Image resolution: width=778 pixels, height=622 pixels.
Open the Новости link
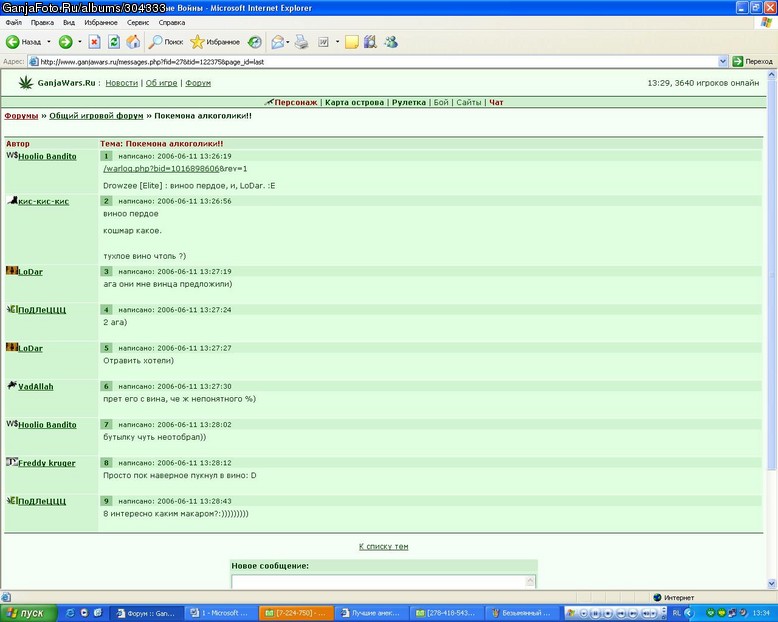coord(122,83)
